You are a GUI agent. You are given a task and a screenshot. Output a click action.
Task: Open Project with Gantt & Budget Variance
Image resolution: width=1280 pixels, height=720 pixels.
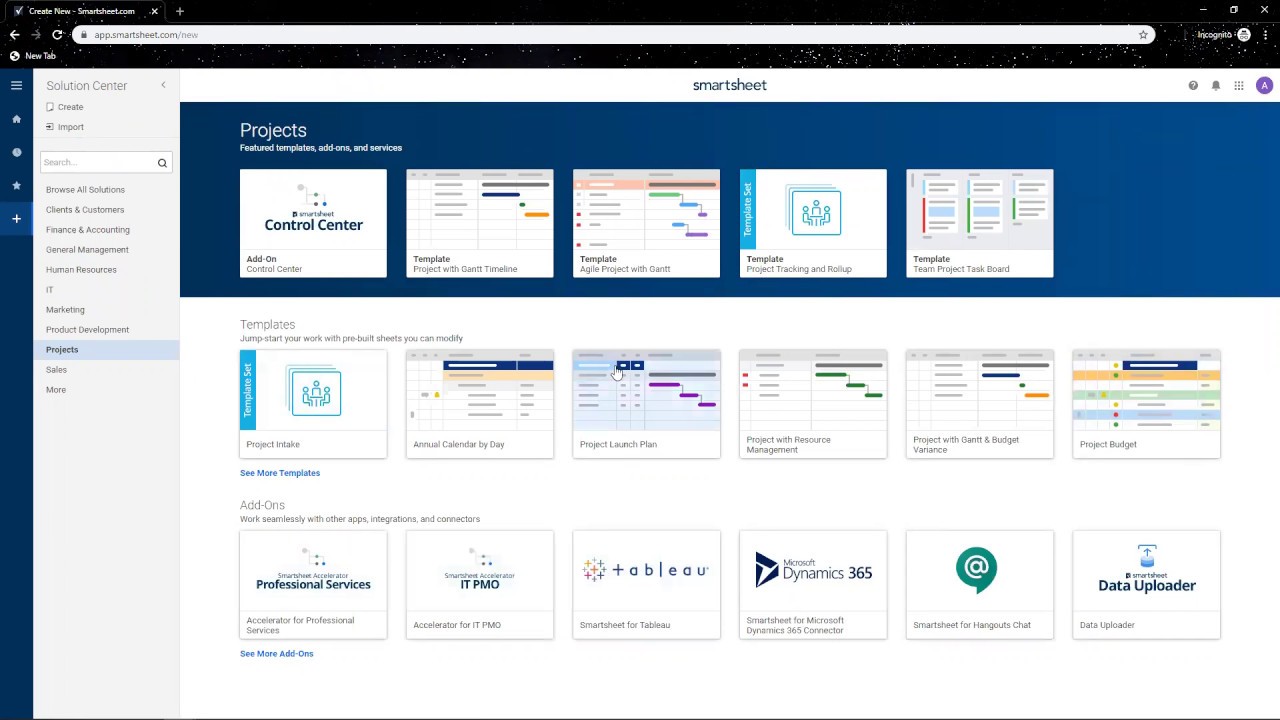[x=980, y=404]
